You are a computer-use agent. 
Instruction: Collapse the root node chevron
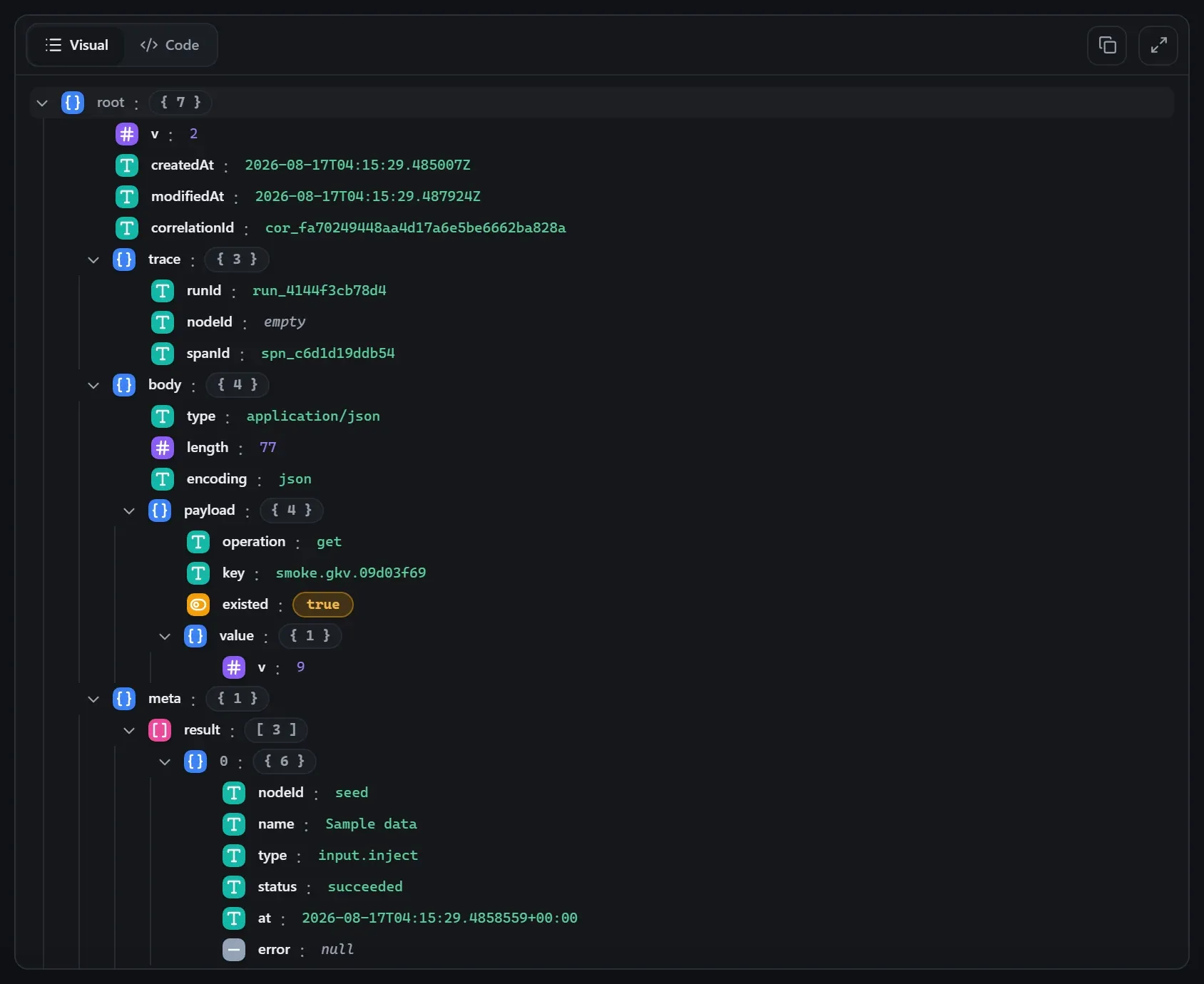[42, 103]
